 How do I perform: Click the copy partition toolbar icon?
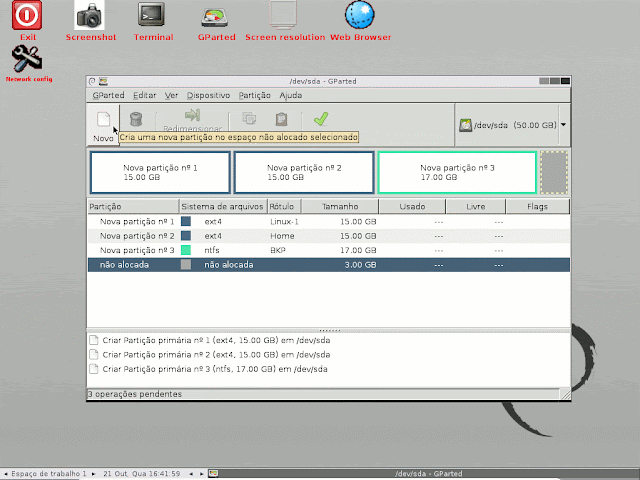click(249, 119)
